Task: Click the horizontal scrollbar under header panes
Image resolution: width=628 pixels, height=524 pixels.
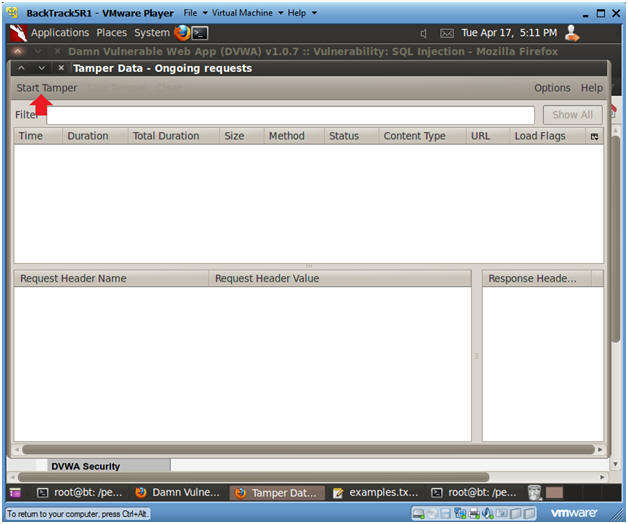Action: (x=308, y=449)
